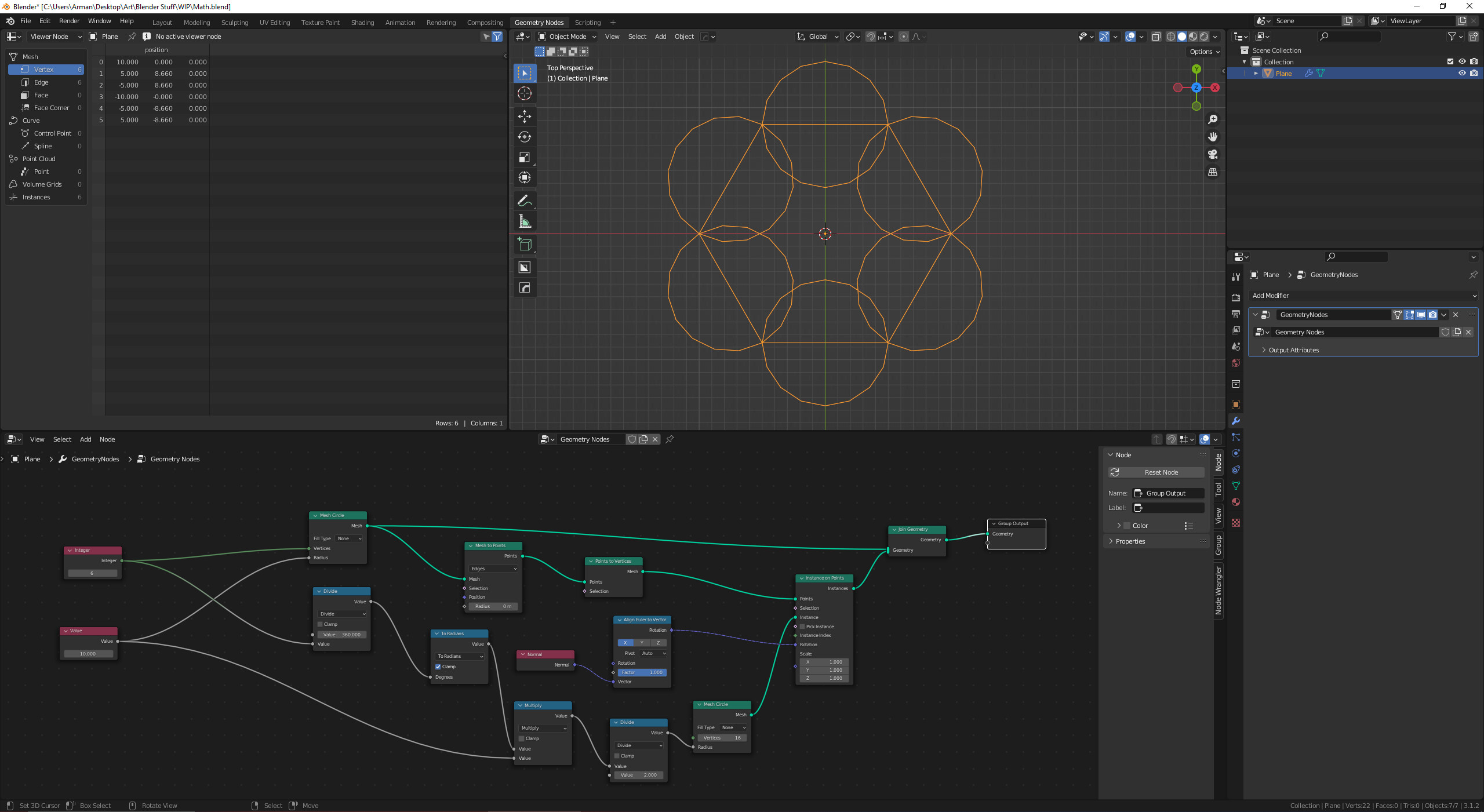Switch to the Scripting workspace tab
Screen dimensions: 1484x812
(587, 23)
